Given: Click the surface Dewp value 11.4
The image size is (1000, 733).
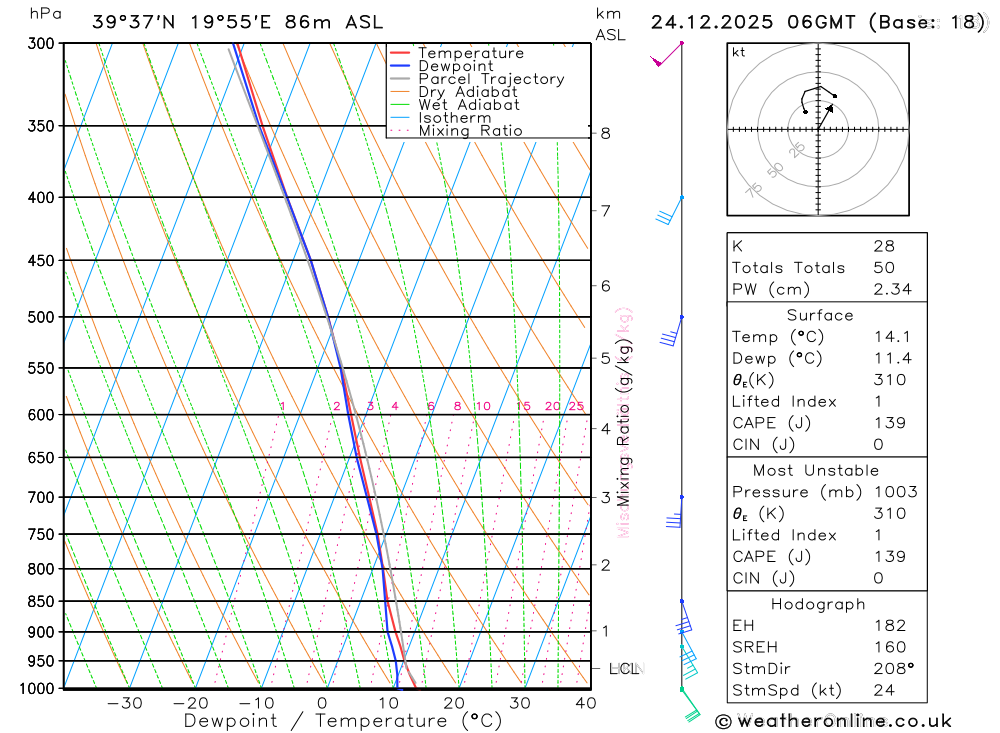Looking at the screenshot, I should tap(892, 359).
